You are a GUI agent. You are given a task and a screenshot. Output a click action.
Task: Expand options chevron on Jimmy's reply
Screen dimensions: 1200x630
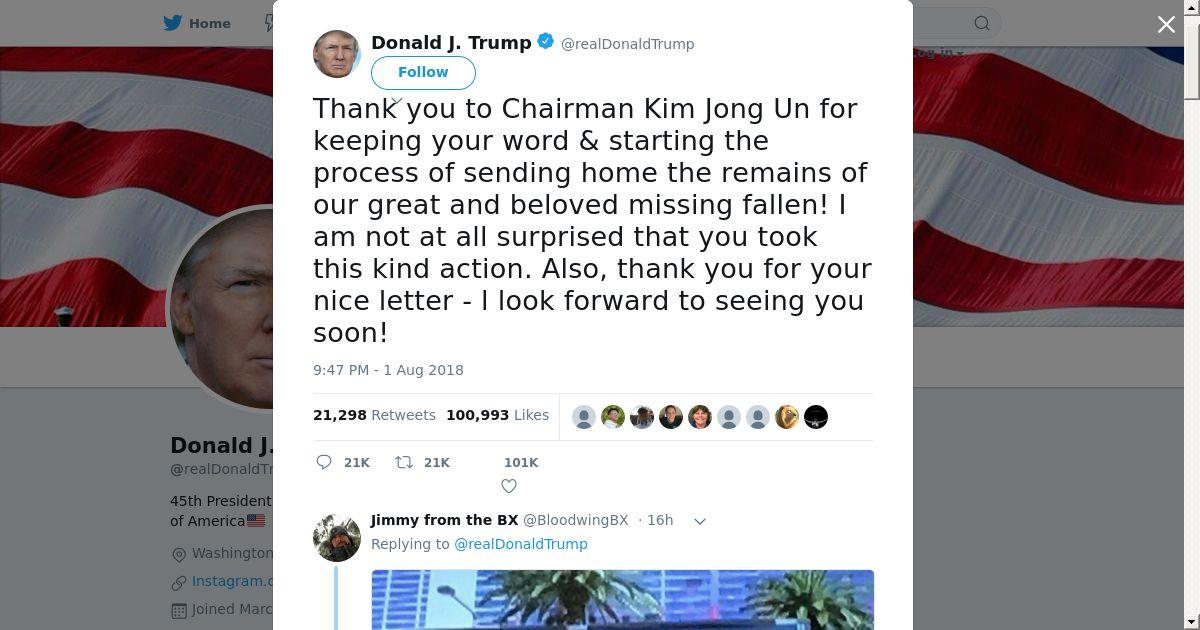[x=700, y=521]
